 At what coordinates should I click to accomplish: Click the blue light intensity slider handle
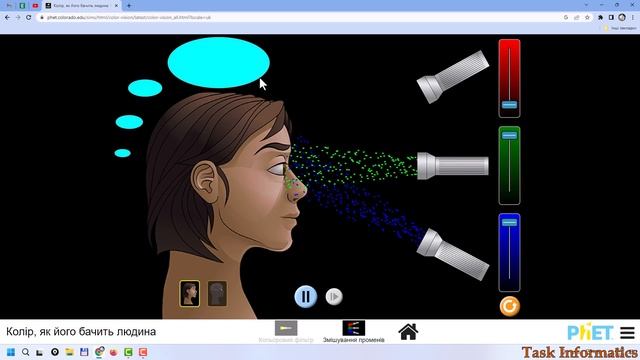coord(509,222)
